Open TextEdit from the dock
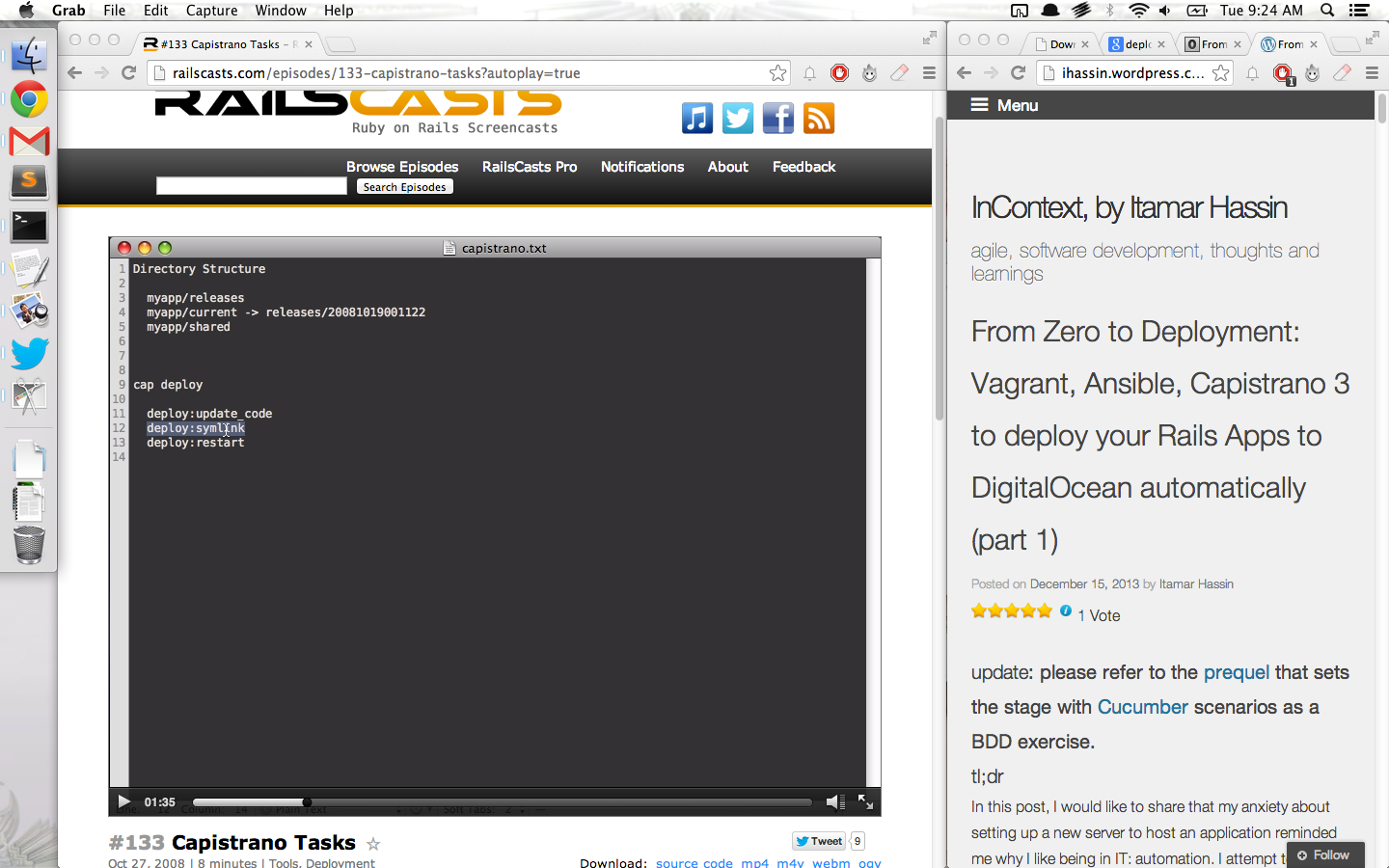This screenshot has height=868, width=1389. [29, 268]
